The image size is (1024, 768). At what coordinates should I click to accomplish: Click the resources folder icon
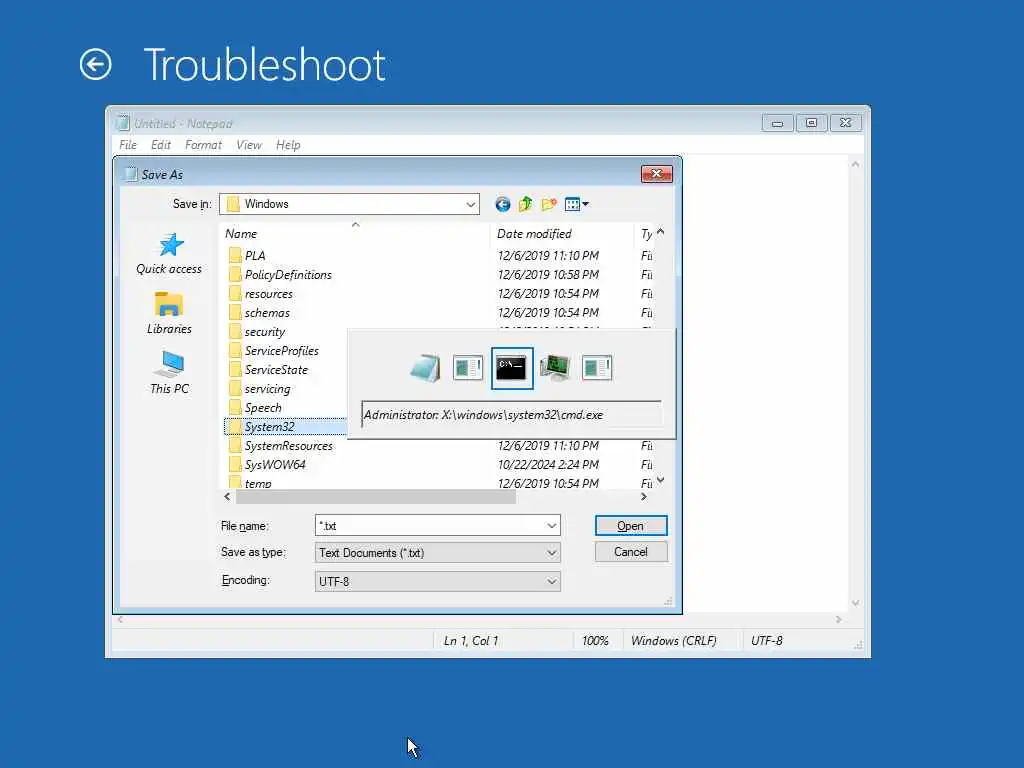point(235,293)
